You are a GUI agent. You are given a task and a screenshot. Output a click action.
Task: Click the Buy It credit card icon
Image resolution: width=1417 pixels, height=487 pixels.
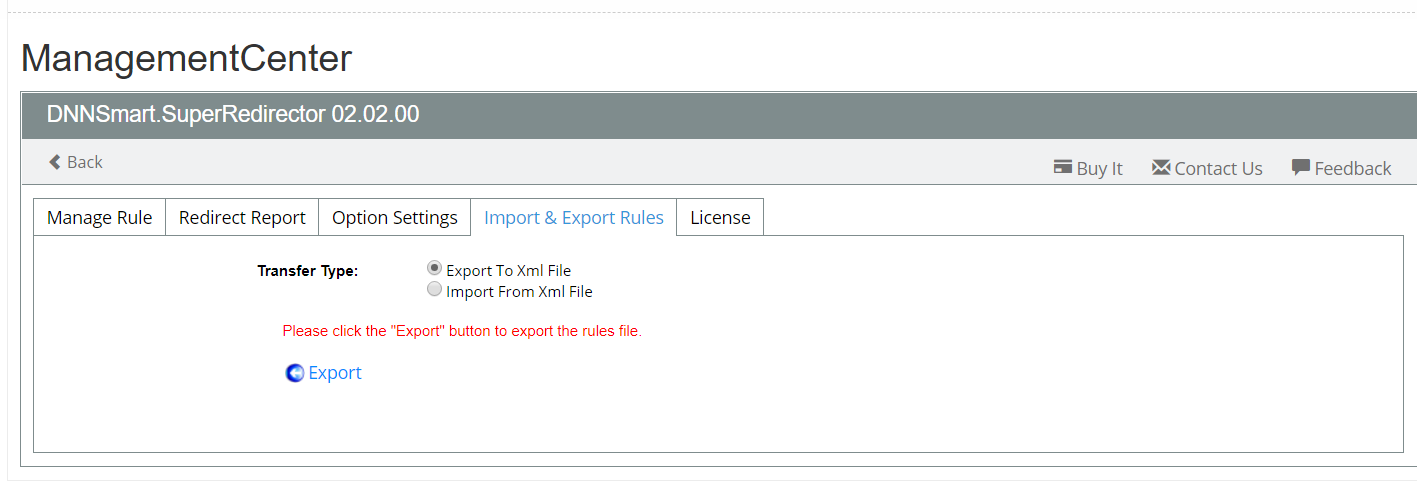tap(1063, 167)
